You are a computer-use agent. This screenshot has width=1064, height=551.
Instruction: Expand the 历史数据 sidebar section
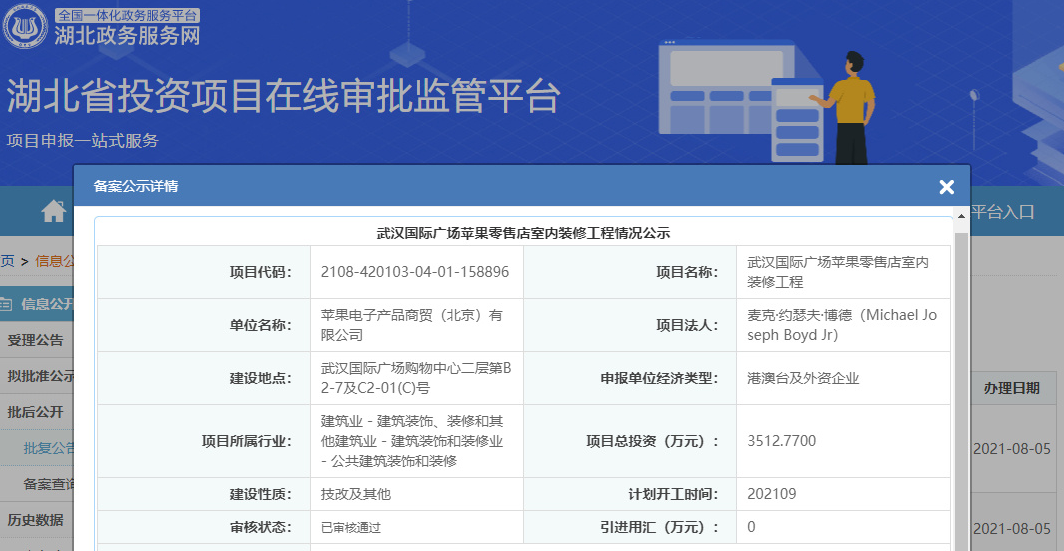tap(36, 520)
